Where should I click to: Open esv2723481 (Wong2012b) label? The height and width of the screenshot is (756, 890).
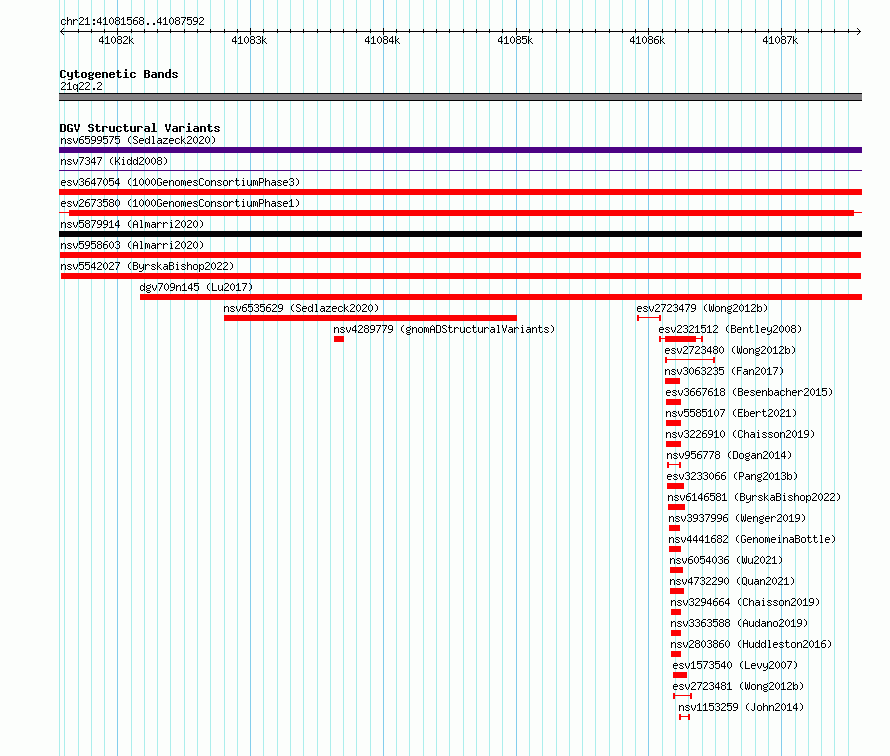pos(738,686)
